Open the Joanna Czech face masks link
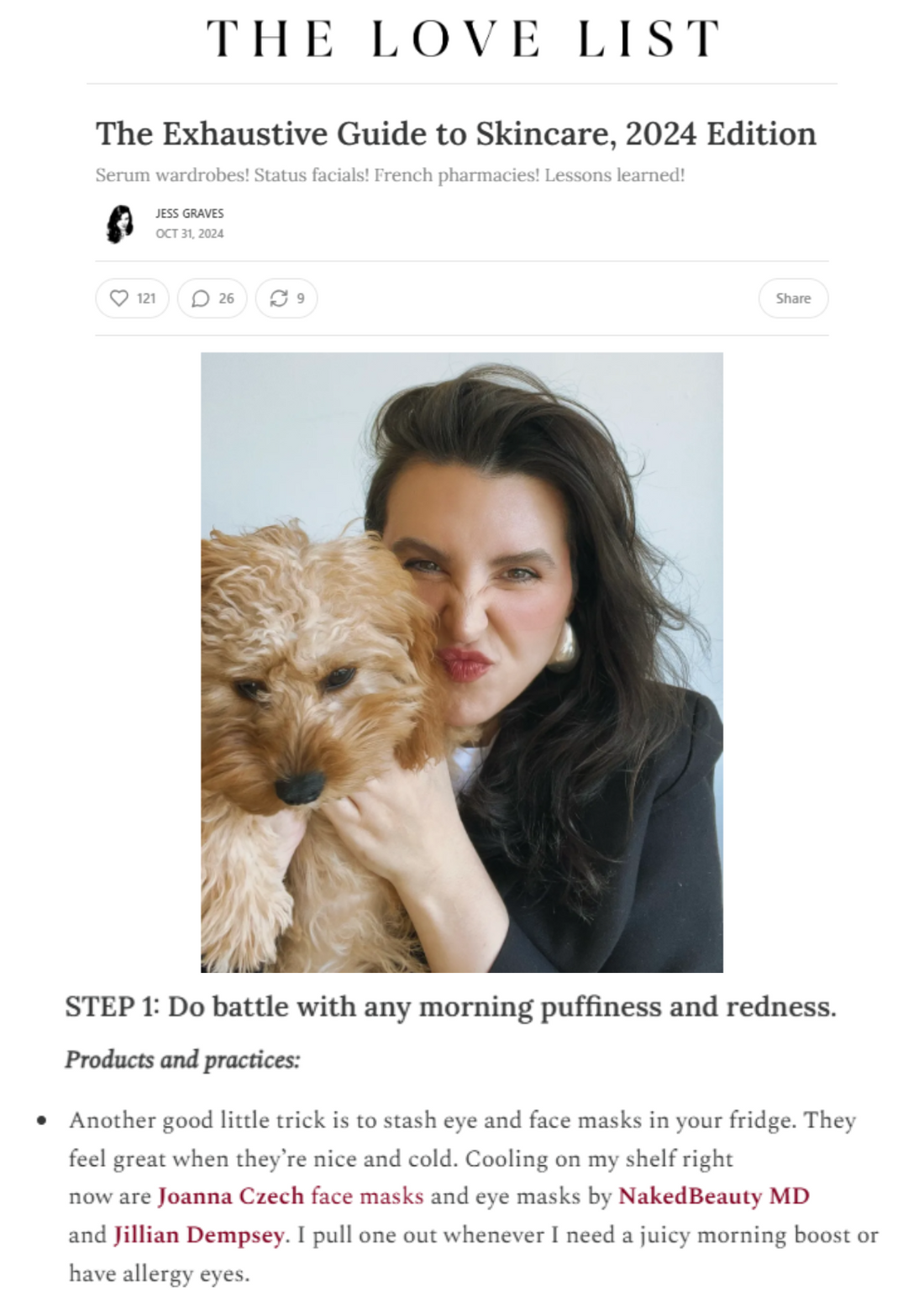The image size is (924, 1308). 291,1195
